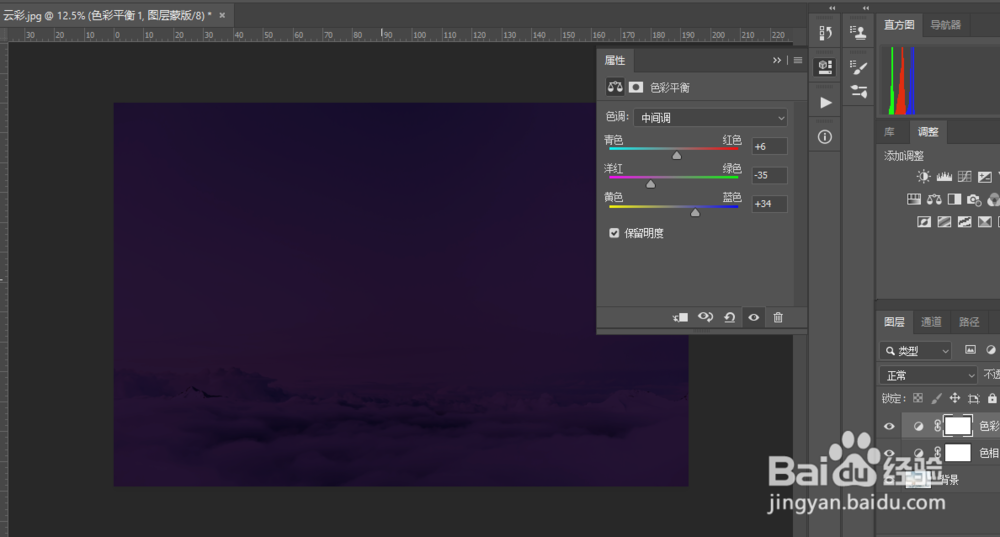Lock transparent pixels in Layers panel
Screen dimensions: 1000x537
[x=918, y=398]
